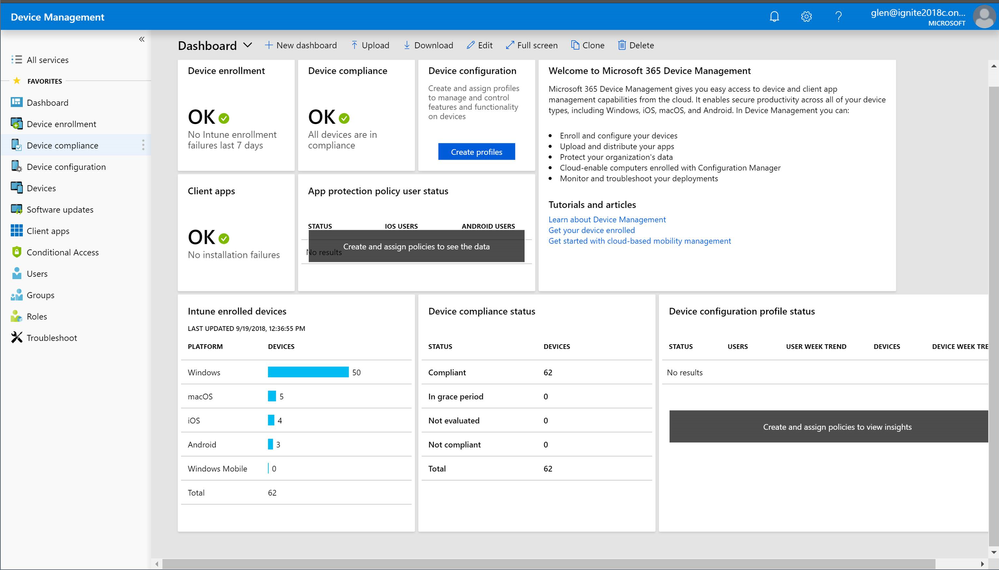Open All services in sidebar
999x570 pixels.
[x=48, y=60]
